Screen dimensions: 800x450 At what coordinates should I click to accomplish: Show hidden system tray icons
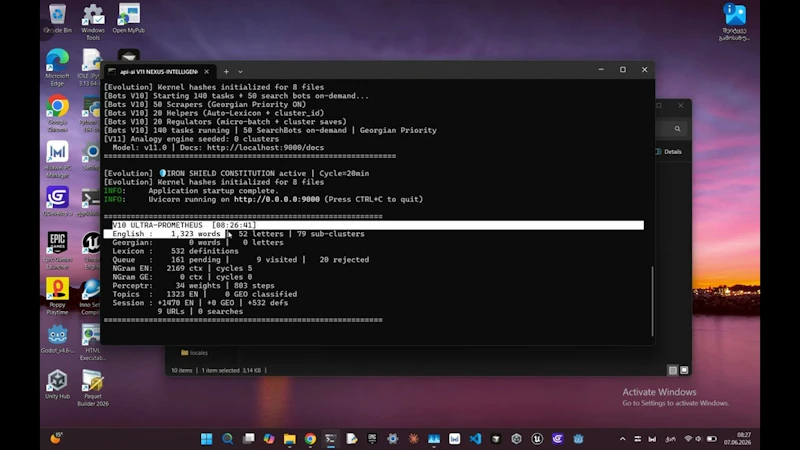[x=622, y=439]
